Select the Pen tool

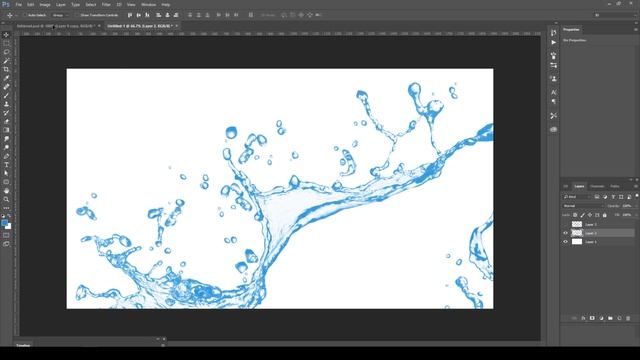6,156
